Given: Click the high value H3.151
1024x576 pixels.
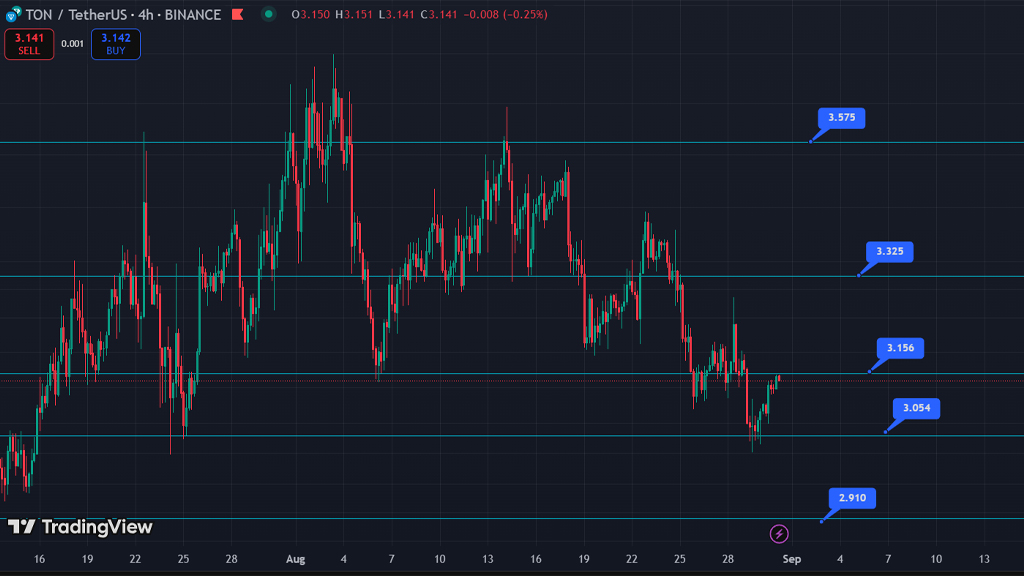Looking at the screenshot, I should point(354,14).
